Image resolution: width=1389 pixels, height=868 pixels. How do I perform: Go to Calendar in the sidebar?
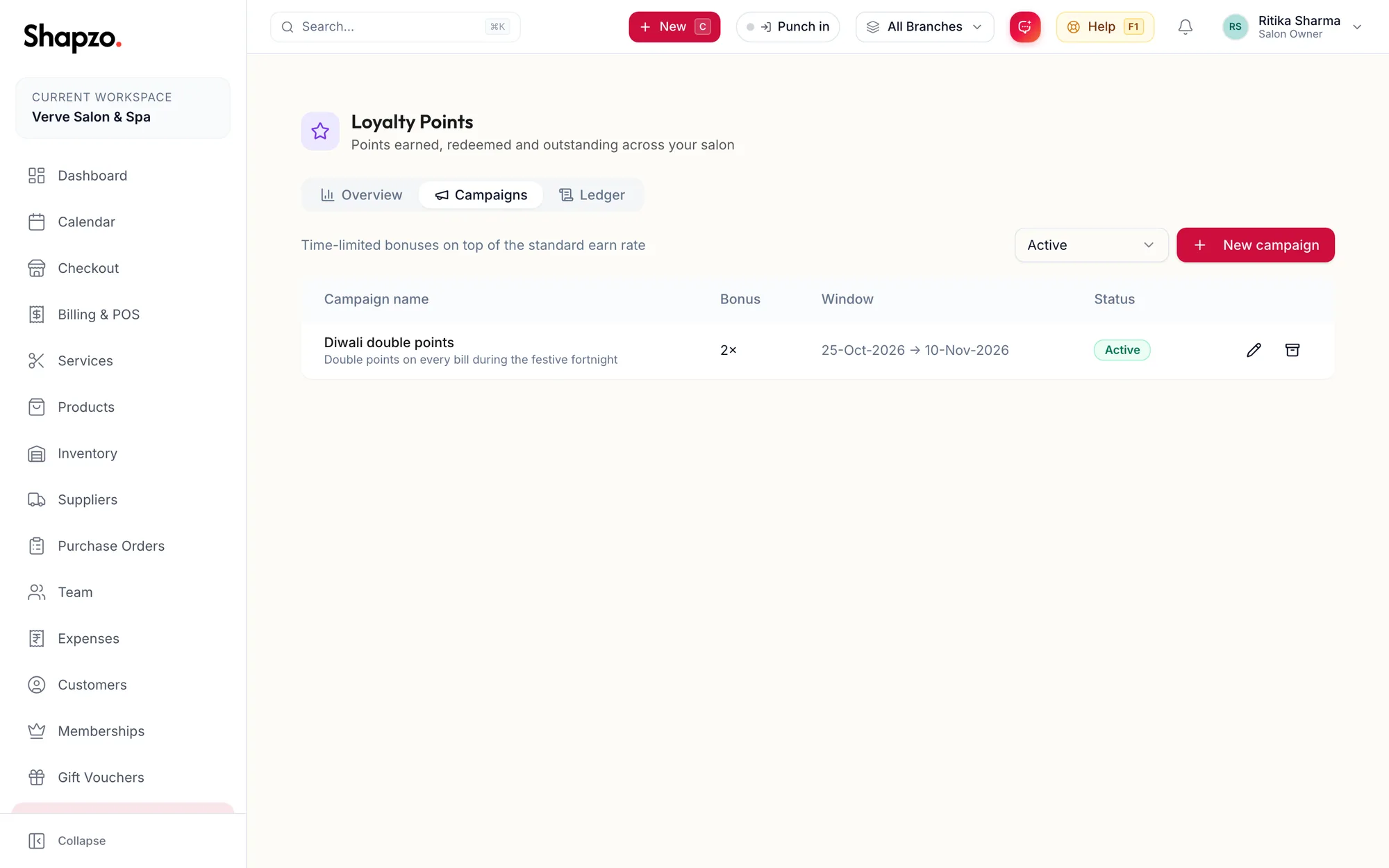point(123,222)
